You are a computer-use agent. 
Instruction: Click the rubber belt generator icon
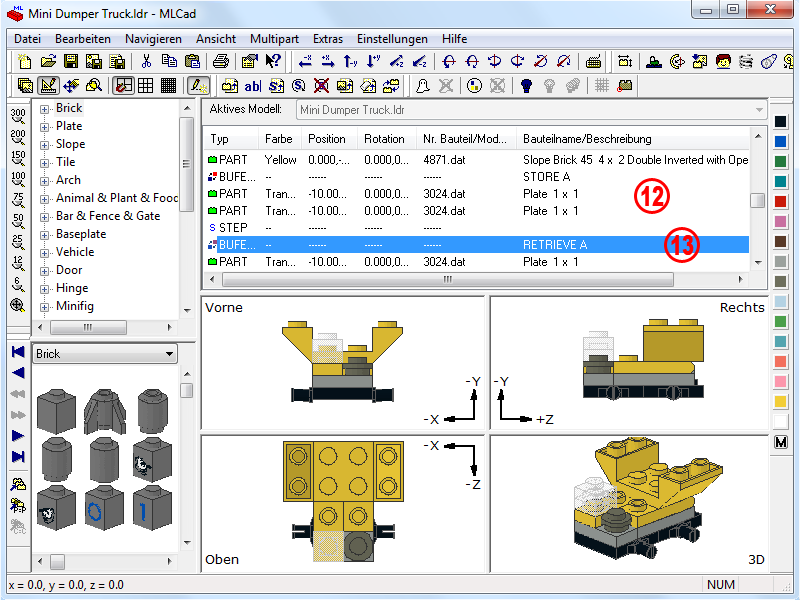[768, 62]
